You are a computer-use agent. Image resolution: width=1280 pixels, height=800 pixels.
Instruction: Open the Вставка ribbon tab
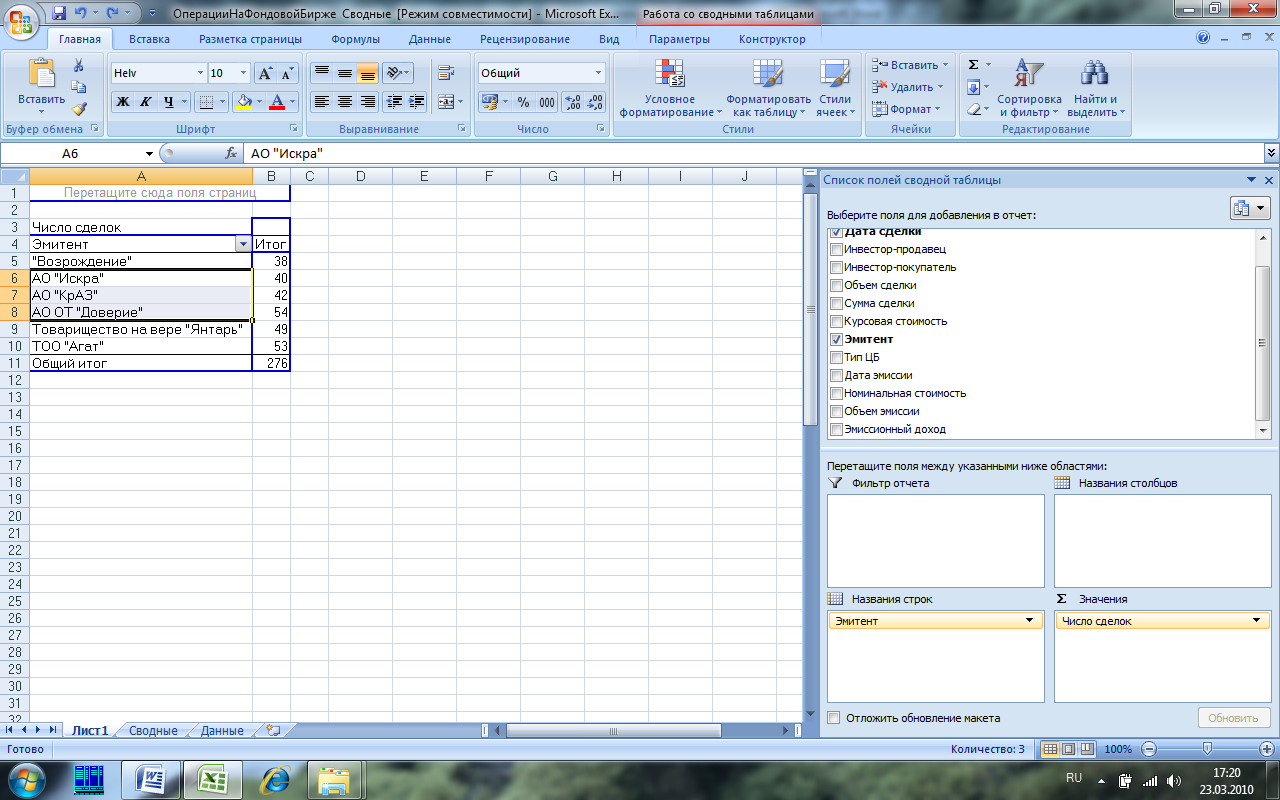pyautogui.click(x=149, y=39)
